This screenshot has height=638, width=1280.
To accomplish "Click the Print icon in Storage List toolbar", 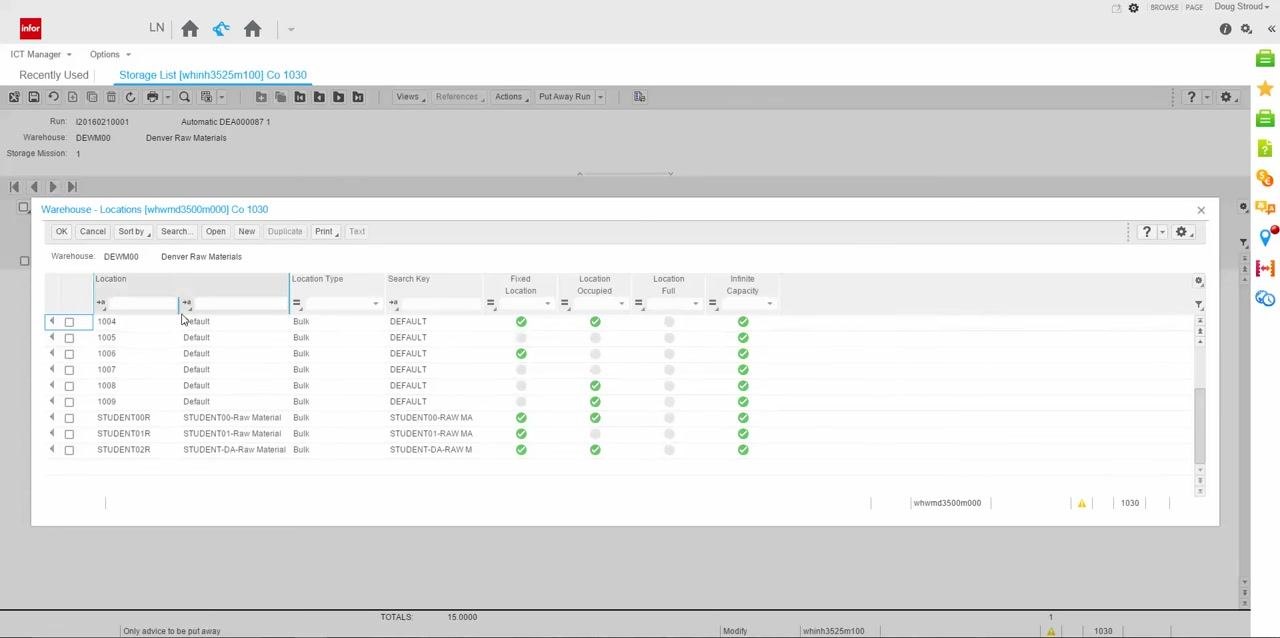I will [x=152, y=97].
